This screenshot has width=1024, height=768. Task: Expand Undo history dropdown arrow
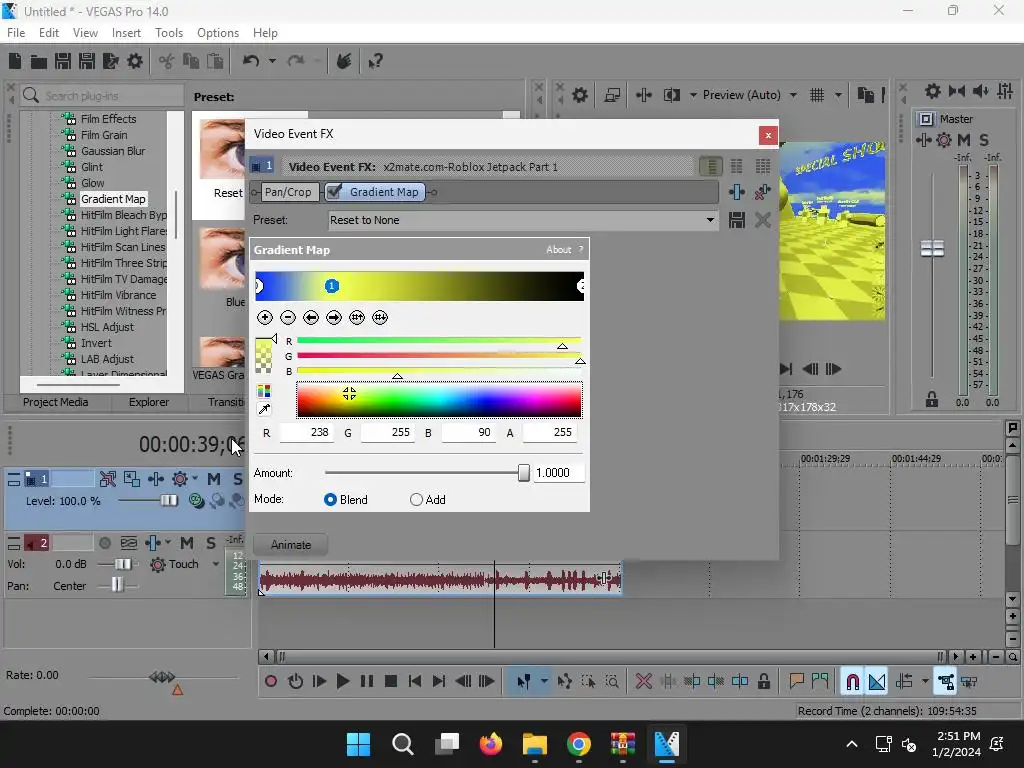tap(272, 61)
